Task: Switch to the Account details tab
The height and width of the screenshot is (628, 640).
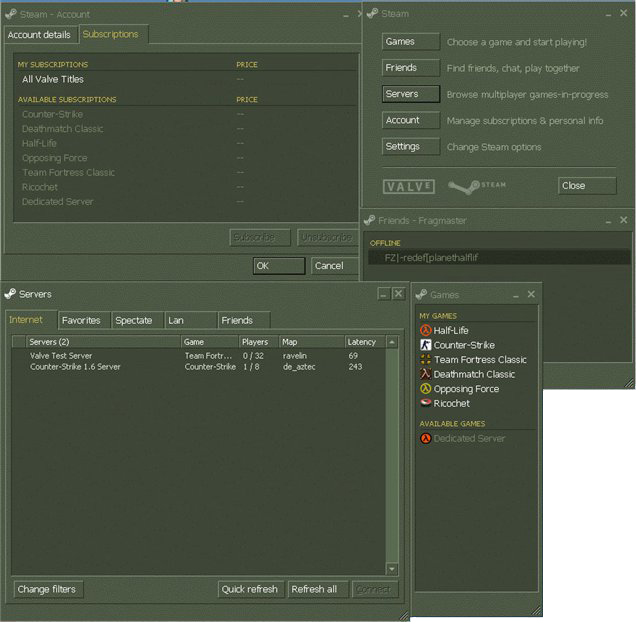Action: (x=39, y=34)
